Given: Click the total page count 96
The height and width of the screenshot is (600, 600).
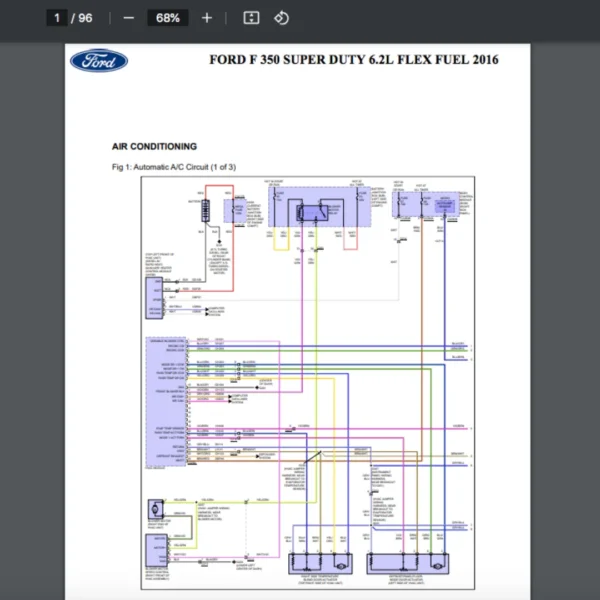Looking at the screenshot, I should (86, 18).
